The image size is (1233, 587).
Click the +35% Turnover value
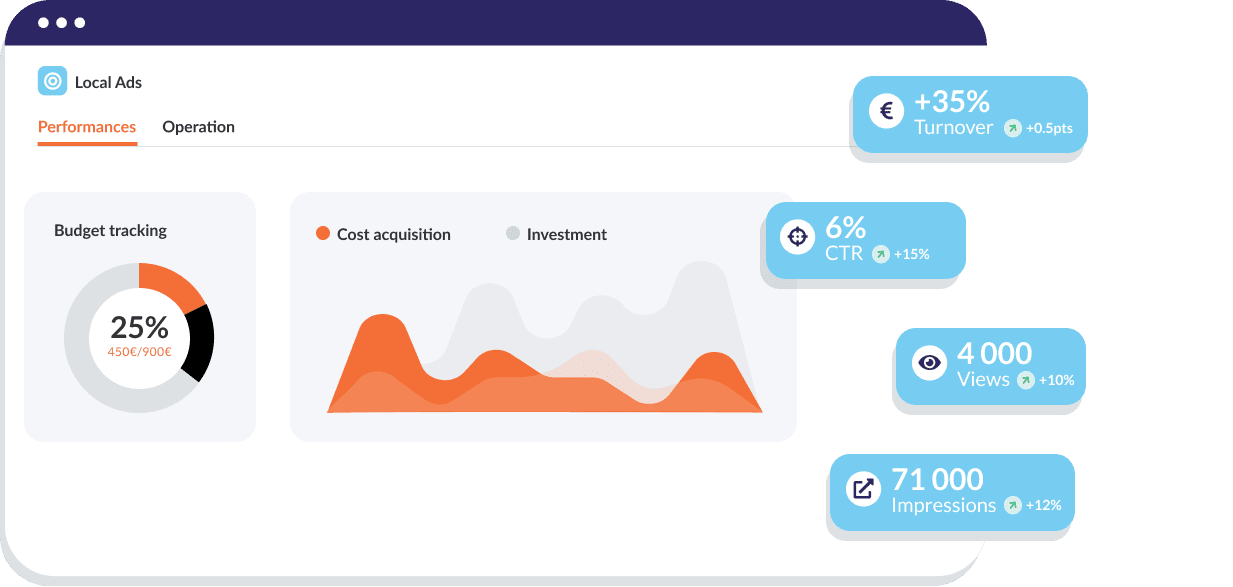coord(951,101)
